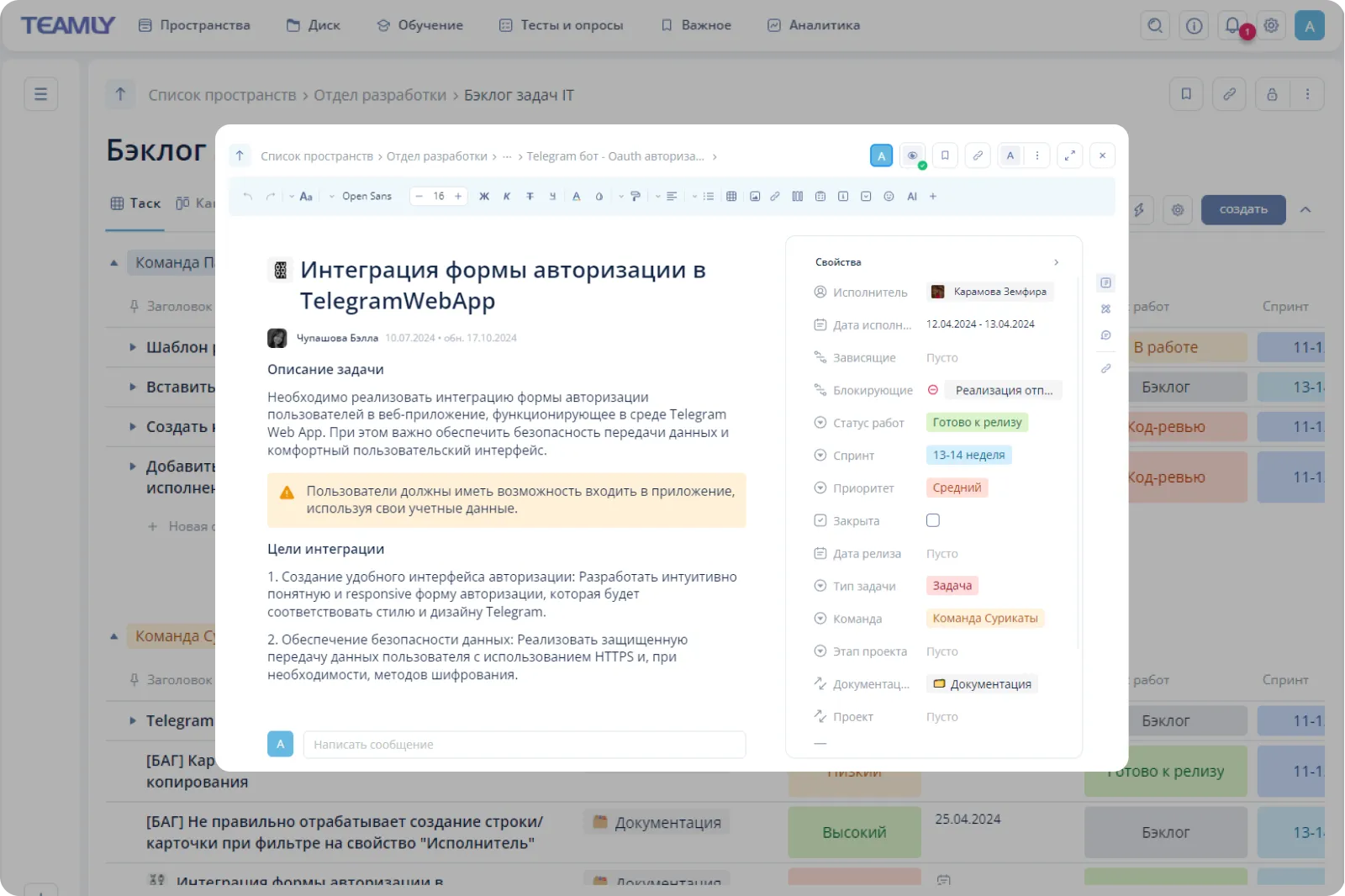This screenshot has height=896, width=1345.
Task: Change Приоритет value 'Средний'
Action: click(957, 488)
